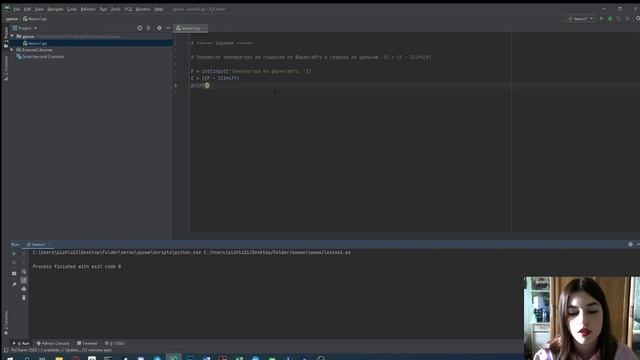The height and width of the screenshot is (360, 640).
Task: Open the VCS menu
Action: (128, 9)
